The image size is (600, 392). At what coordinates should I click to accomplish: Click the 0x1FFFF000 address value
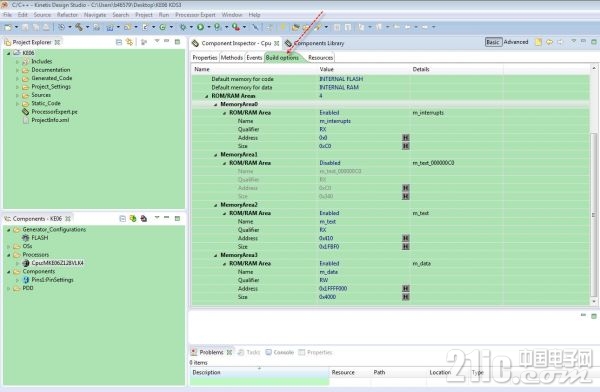click(333, 288)
